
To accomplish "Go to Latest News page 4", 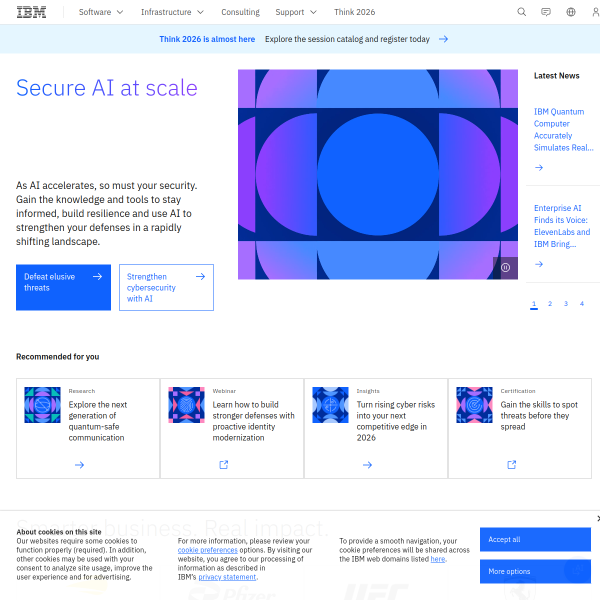I will (x=582, y=304).
